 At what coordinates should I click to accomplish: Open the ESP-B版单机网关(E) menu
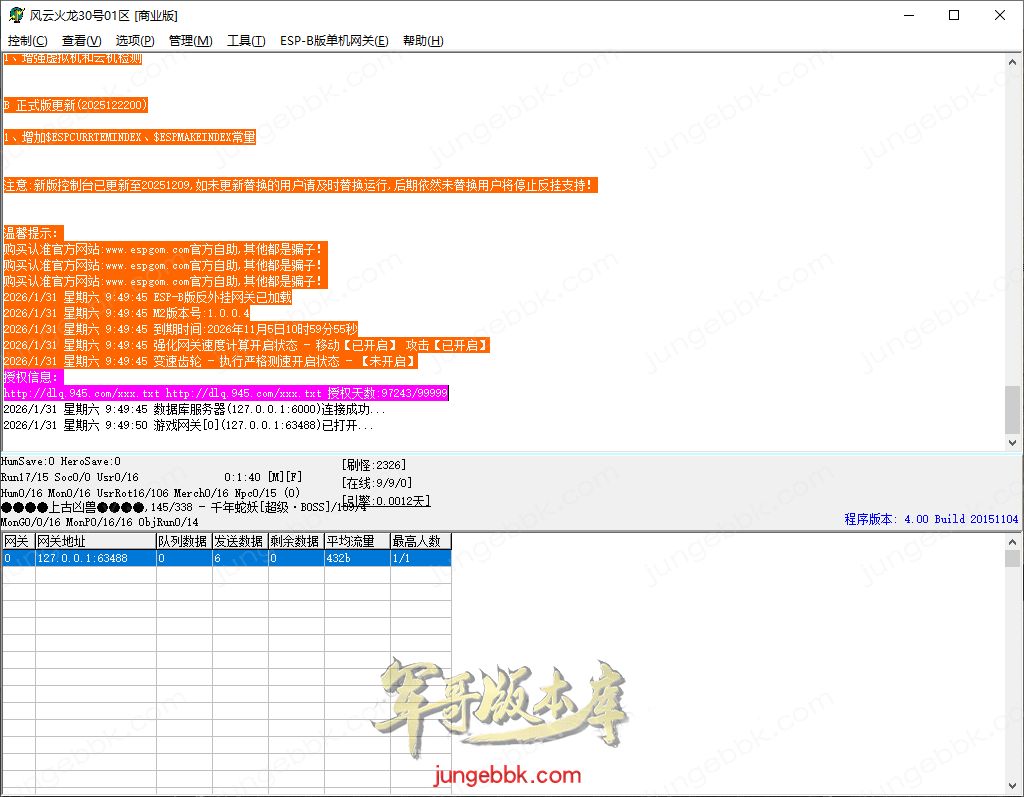click(x=334, y=41)
